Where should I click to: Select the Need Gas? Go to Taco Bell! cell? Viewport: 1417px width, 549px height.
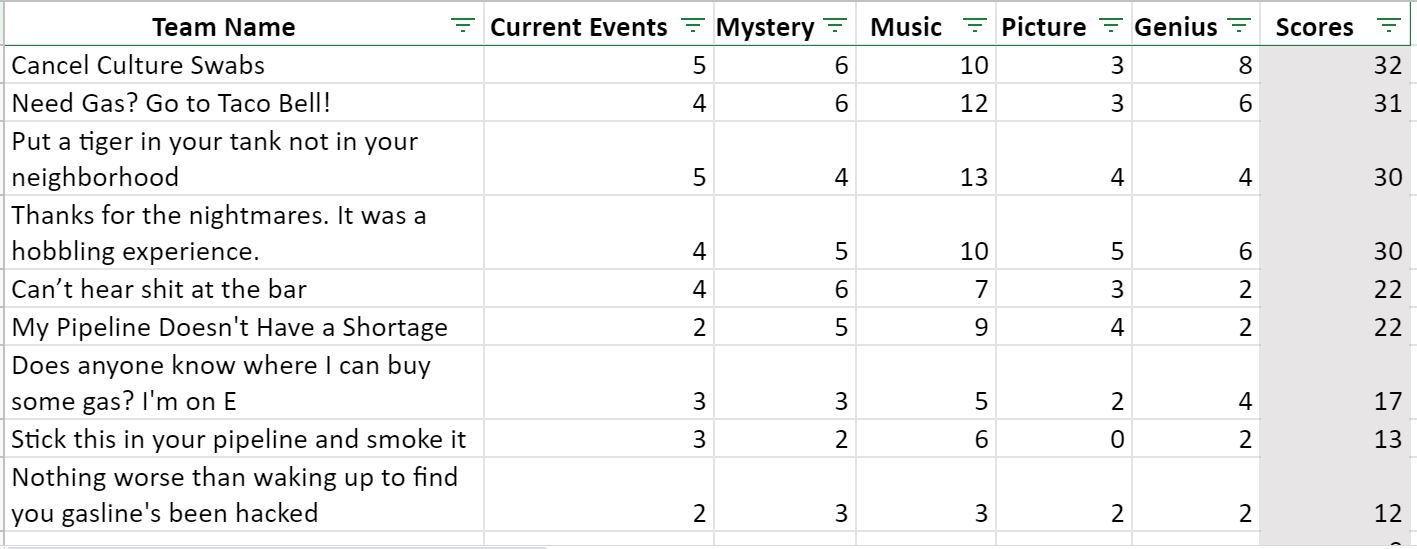click(x=244, y=103)
